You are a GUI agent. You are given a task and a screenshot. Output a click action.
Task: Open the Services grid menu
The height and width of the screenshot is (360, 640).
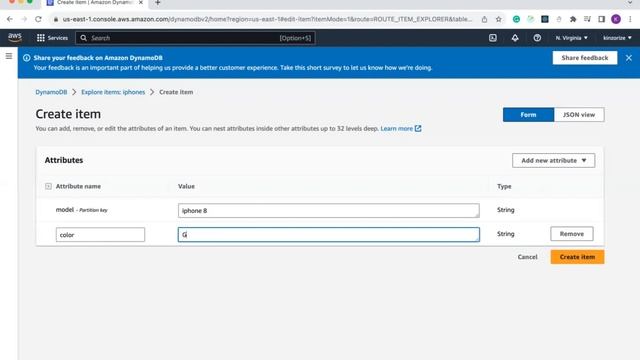click(52, 38)
